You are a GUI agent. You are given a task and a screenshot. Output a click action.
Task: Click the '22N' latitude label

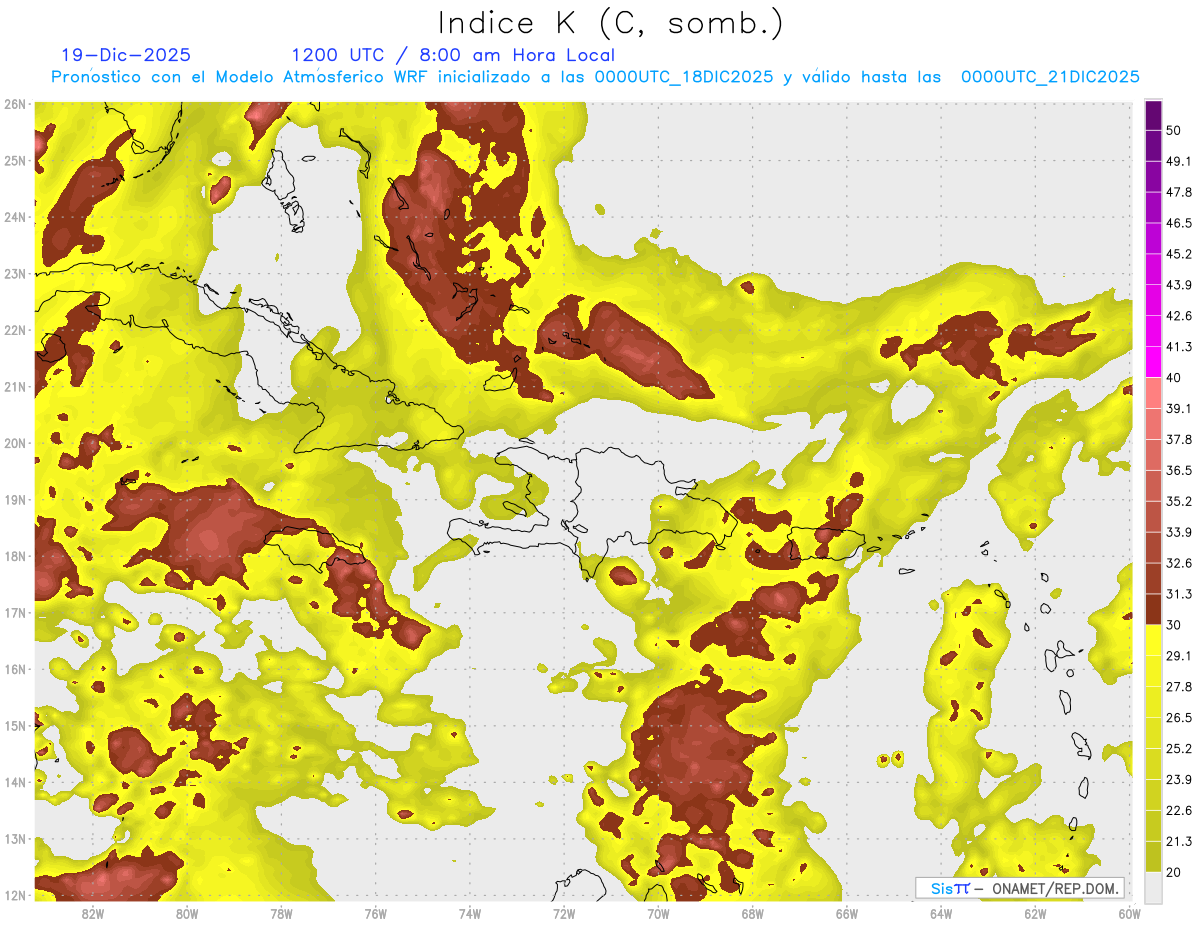coord(14,330)
